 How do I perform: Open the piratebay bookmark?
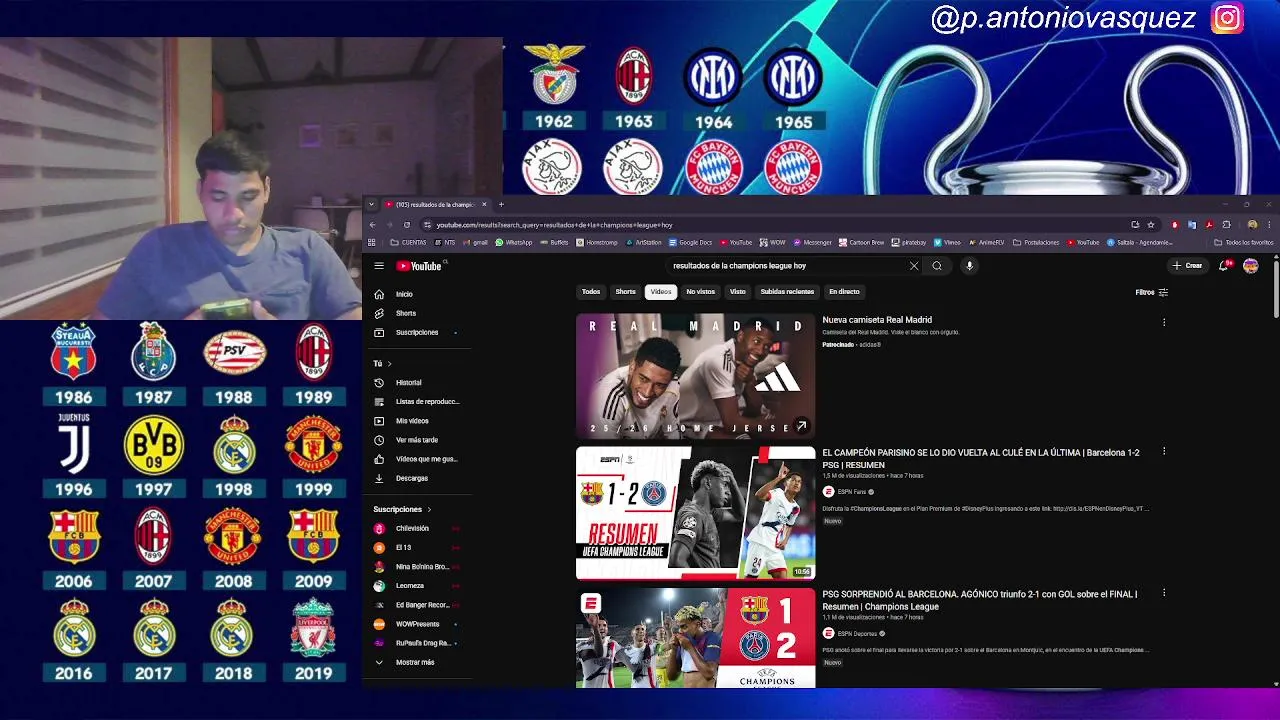909,242
